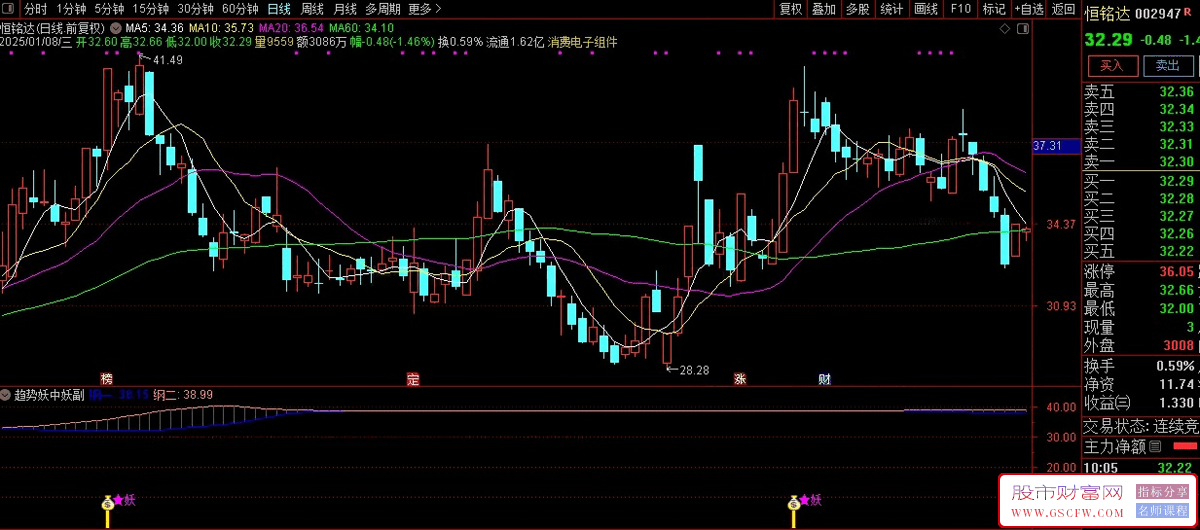Add stock via +自选 button
Viewport: 1200px width, 530px height.
pyautogui.click(x=1029, y=9)
